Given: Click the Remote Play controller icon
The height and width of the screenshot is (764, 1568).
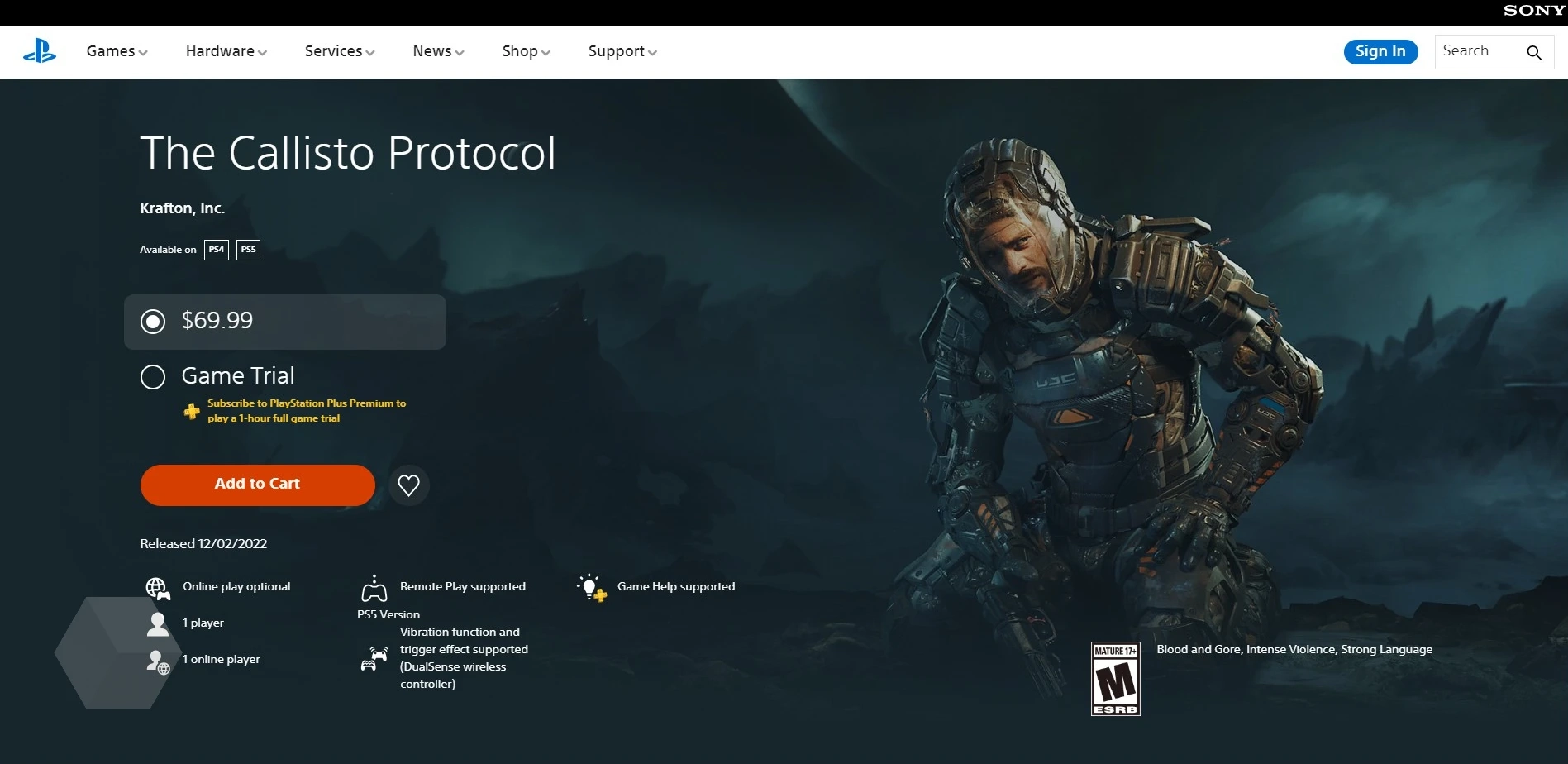Looking at the screenshot, I should click(x=374, y=588).
